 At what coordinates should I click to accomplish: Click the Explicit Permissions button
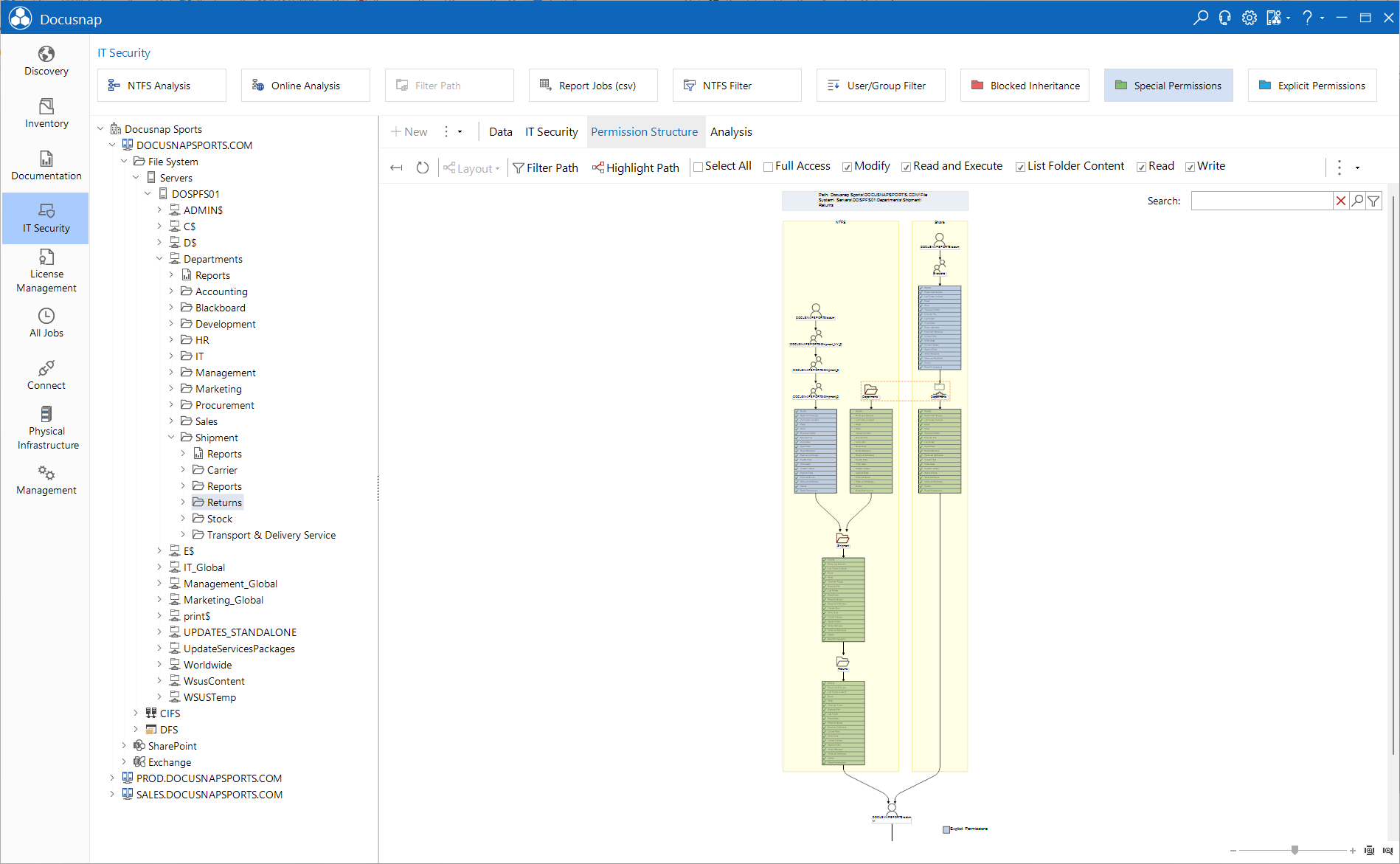(x=1312, y=86)
